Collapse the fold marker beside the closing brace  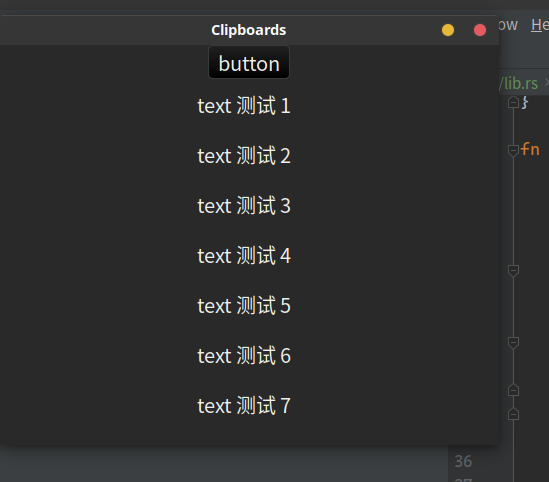[513, 103]
